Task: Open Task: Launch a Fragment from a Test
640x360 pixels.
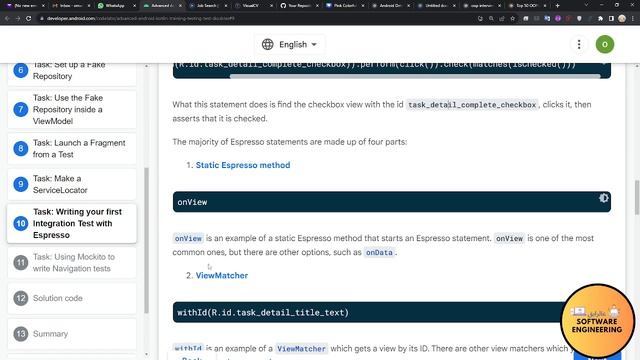Action: click(72, 149)
